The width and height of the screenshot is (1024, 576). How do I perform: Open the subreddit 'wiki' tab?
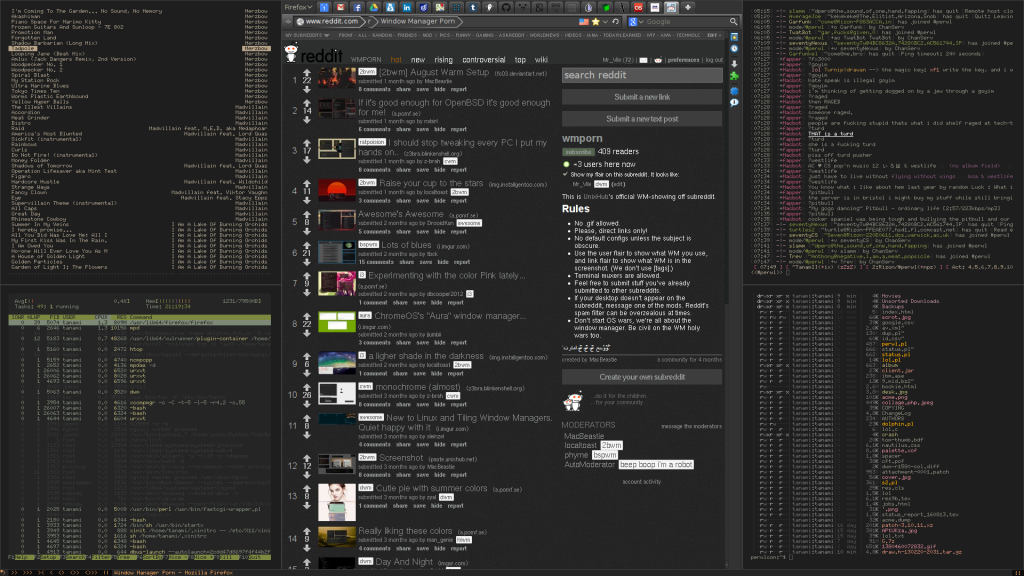[x=543, y=59]
